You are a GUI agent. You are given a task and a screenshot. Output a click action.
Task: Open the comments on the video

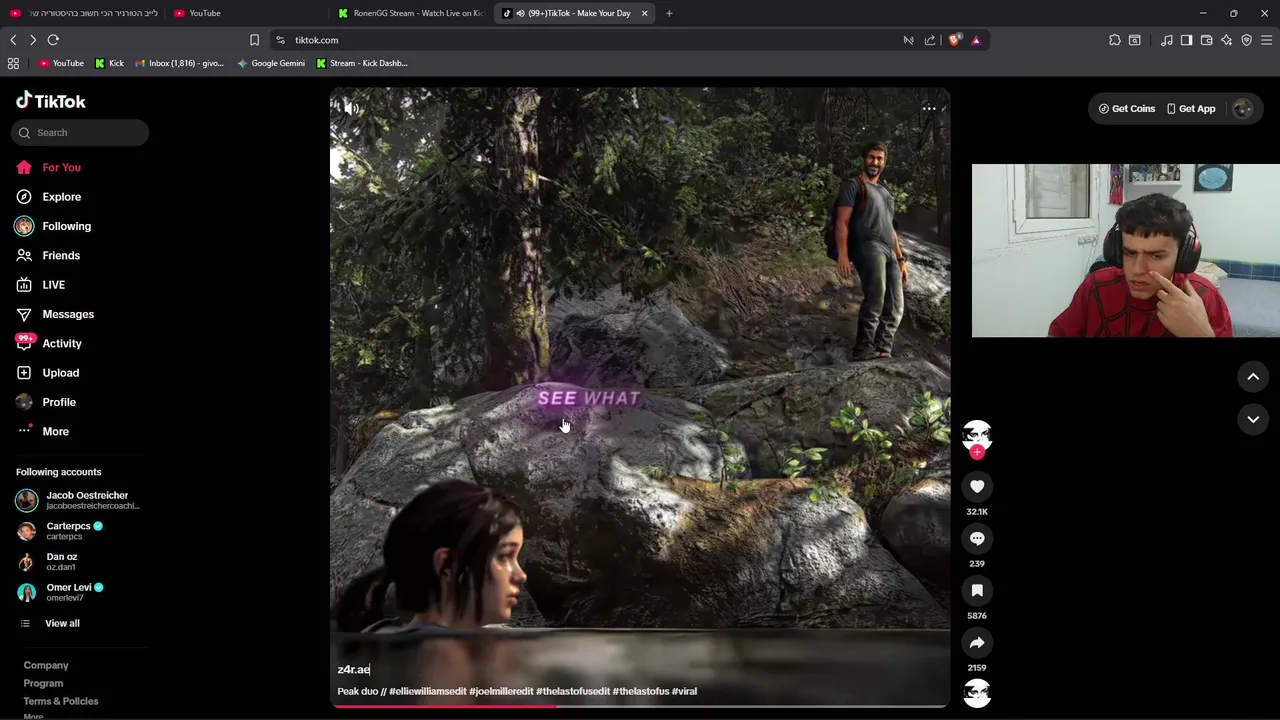pyautogui.click(x=977, y=538)
